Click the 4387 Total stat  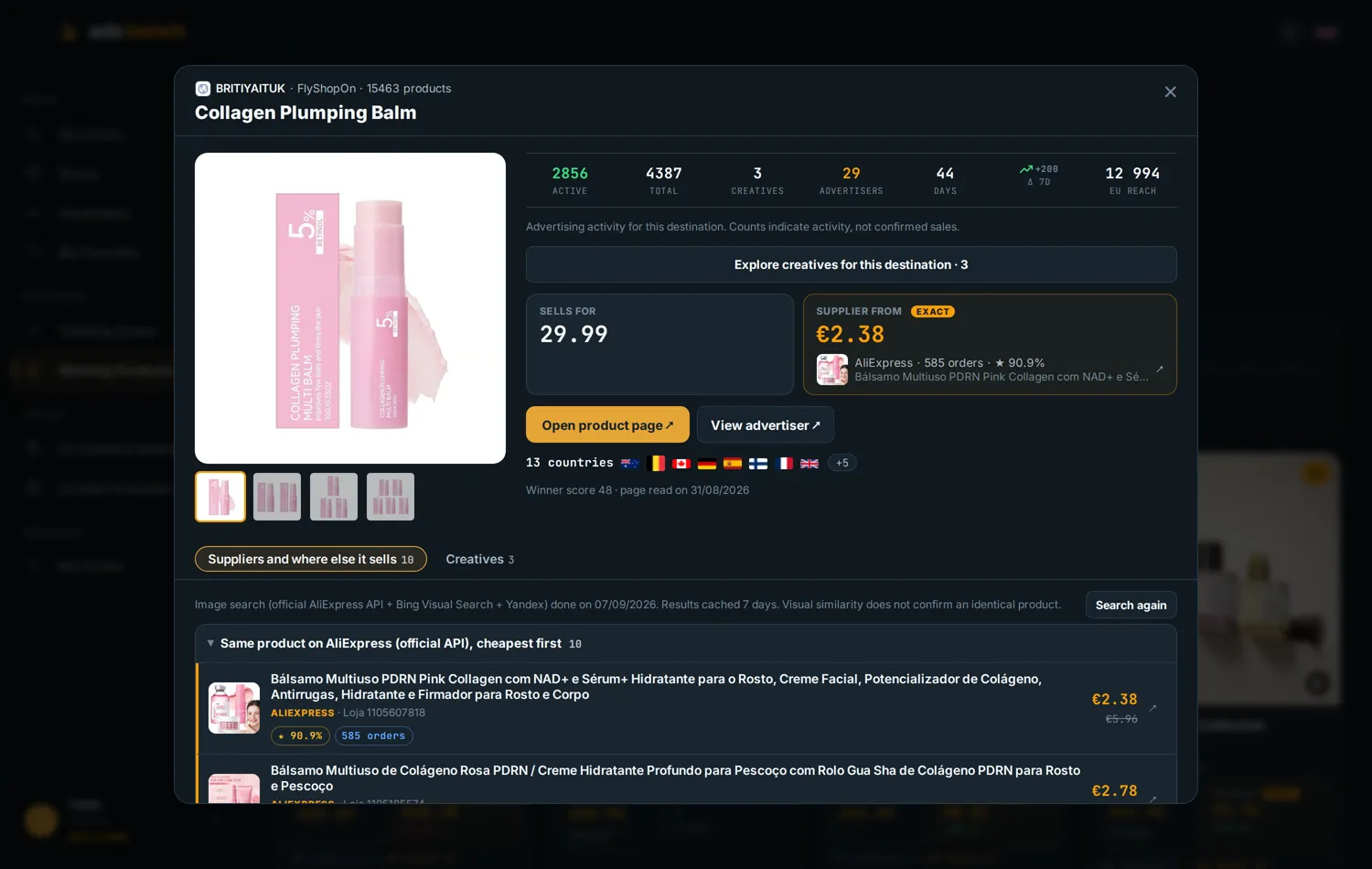[664, 179]
